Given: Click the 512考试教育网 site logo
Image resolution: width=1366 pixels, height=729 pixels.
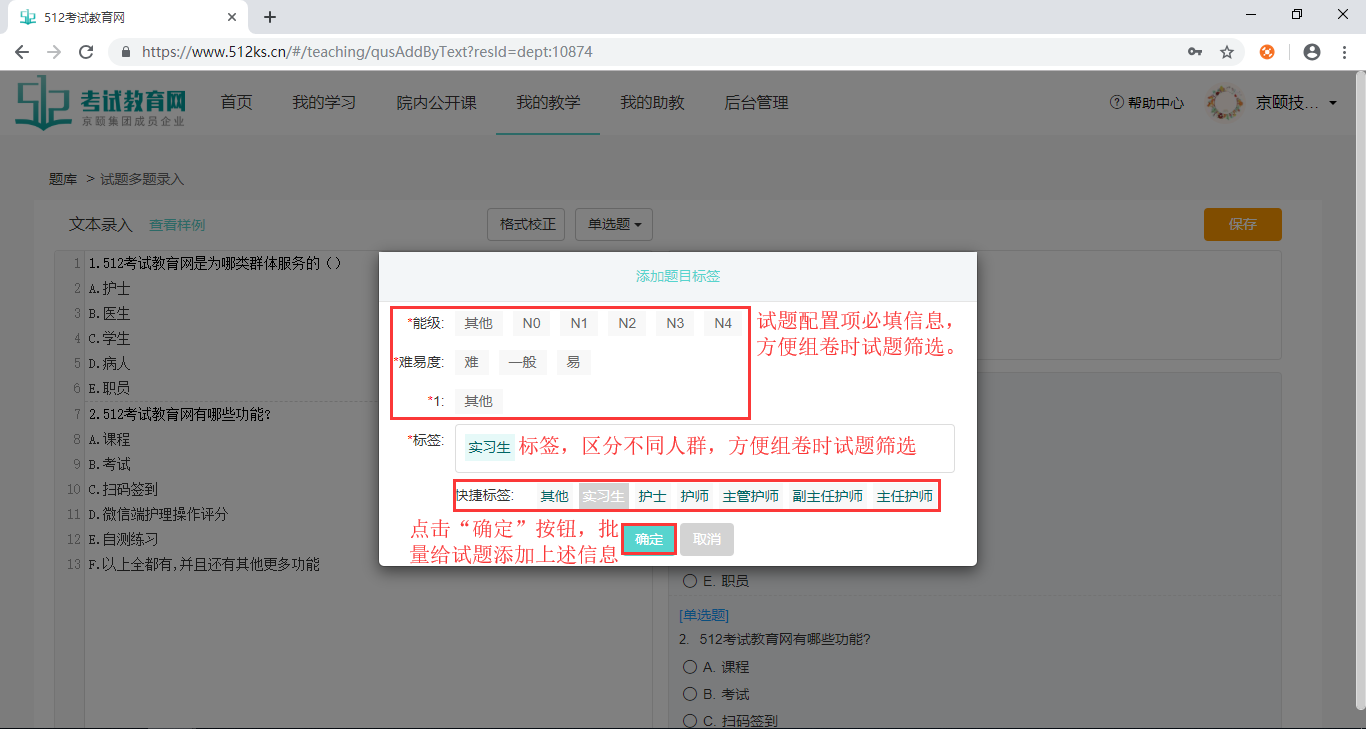Looking at the screenshot, I should pos(100,102).
